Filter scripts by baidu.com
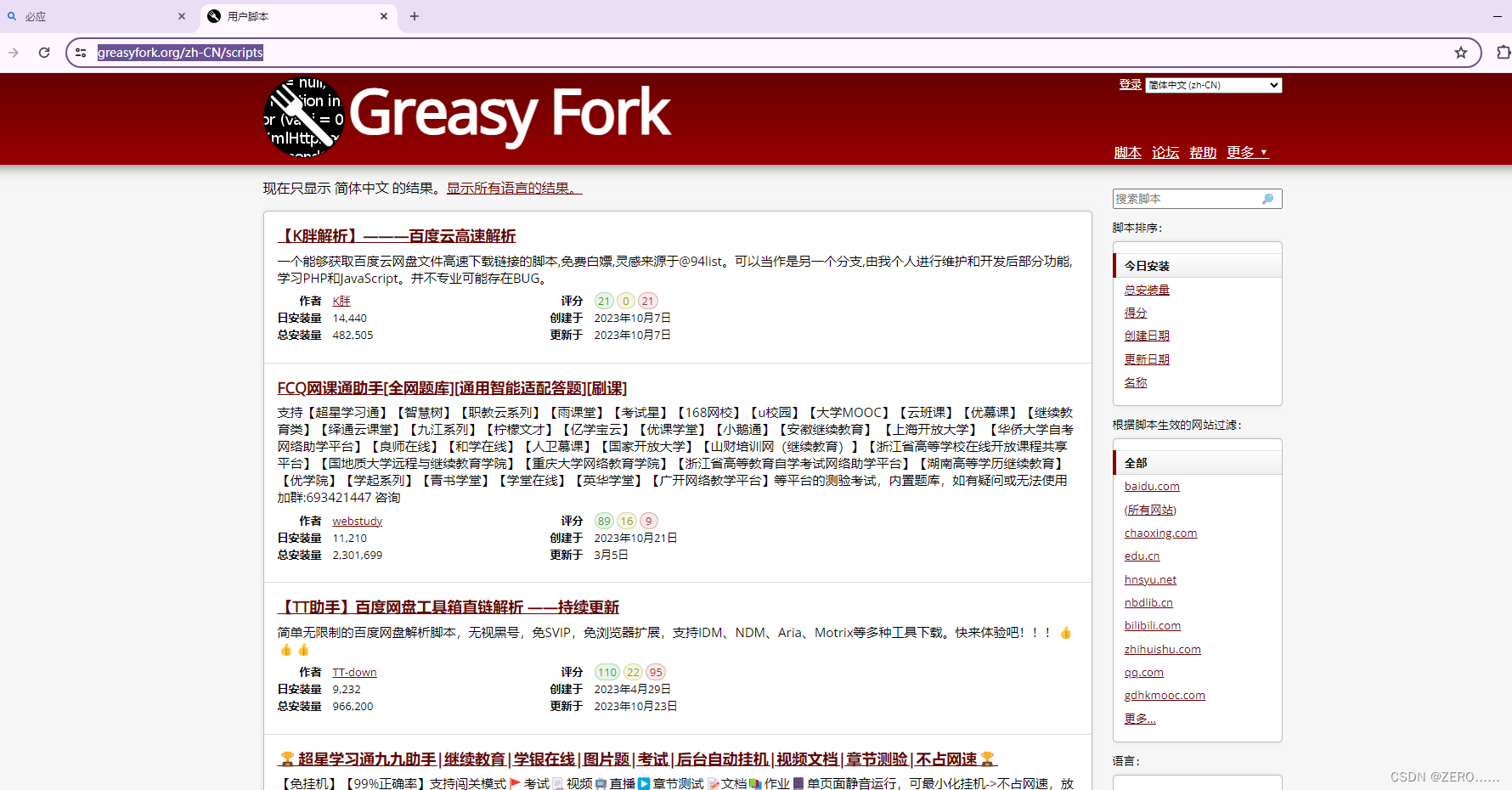 [x=1152, y=486]
